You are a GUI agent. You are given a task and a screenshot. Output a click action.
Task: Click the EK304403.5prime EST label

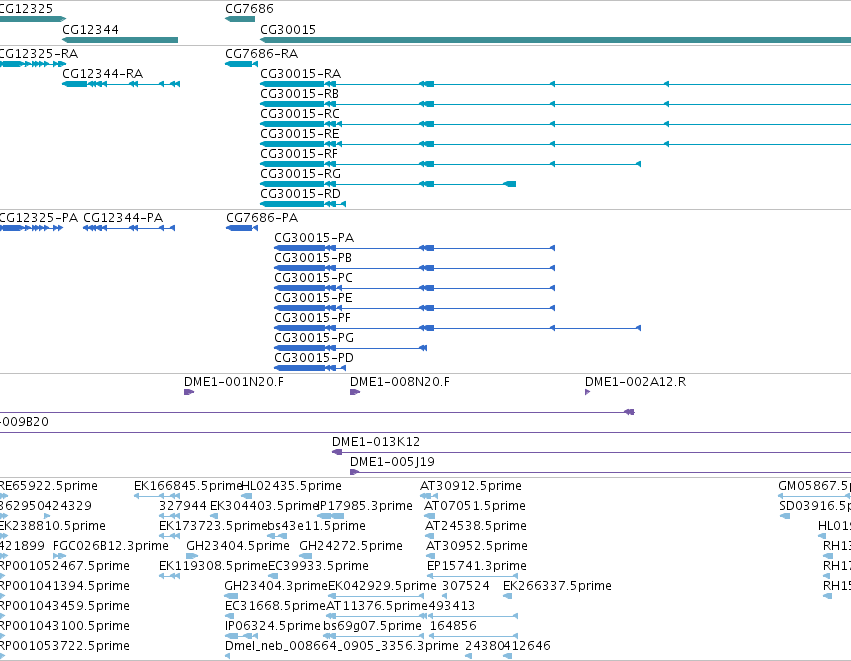[264, 506]
